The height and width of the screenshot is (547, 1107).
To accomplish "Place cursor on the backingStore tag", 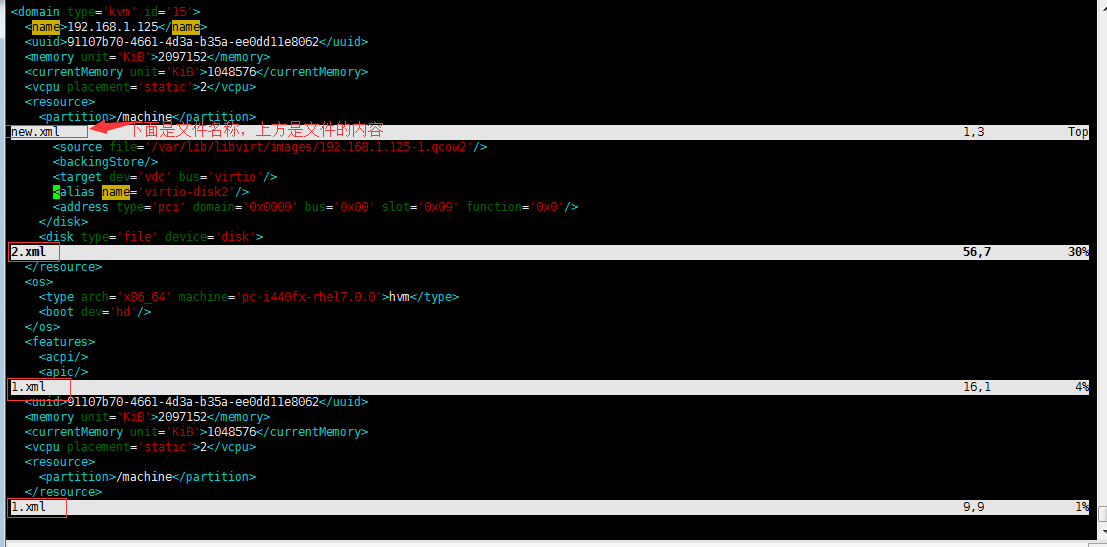I will point(105,162).
